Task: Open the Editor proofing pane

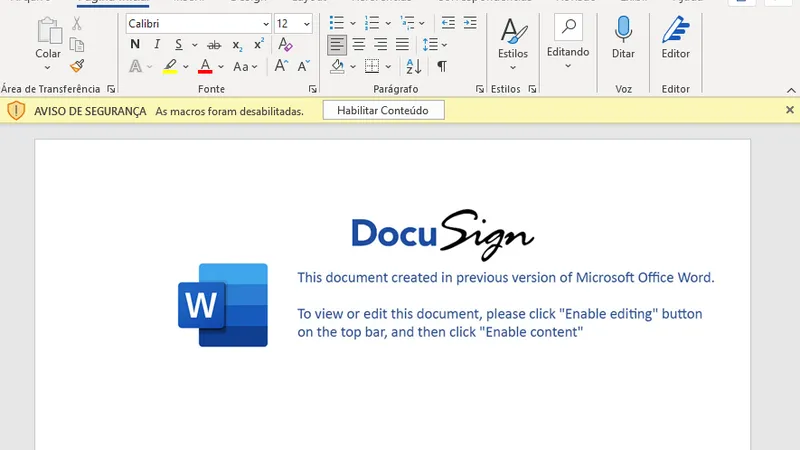Action: tap(676, 38)
